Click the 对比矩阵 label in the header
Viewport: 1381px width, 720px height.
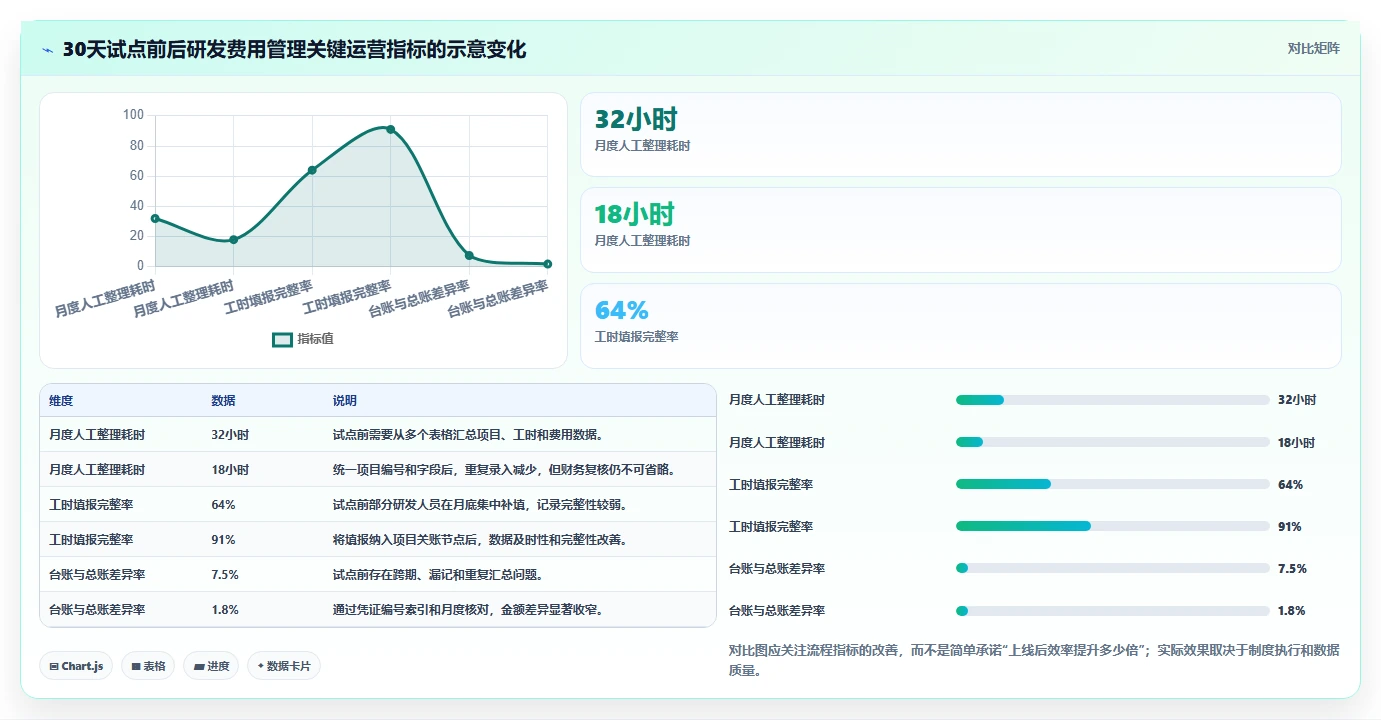[1313, 48]
